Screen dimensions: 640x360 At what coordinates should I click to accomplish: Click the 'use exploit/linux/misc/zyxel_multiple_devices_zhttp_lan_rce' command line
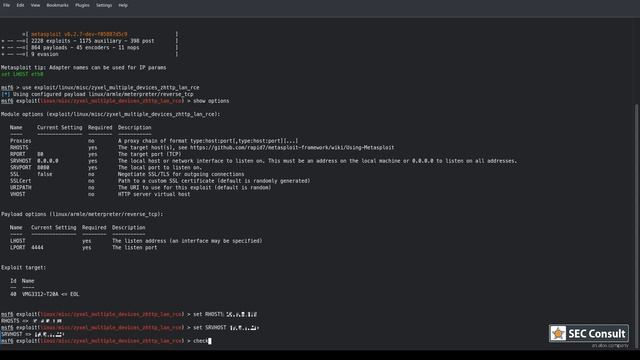(100, 87)
